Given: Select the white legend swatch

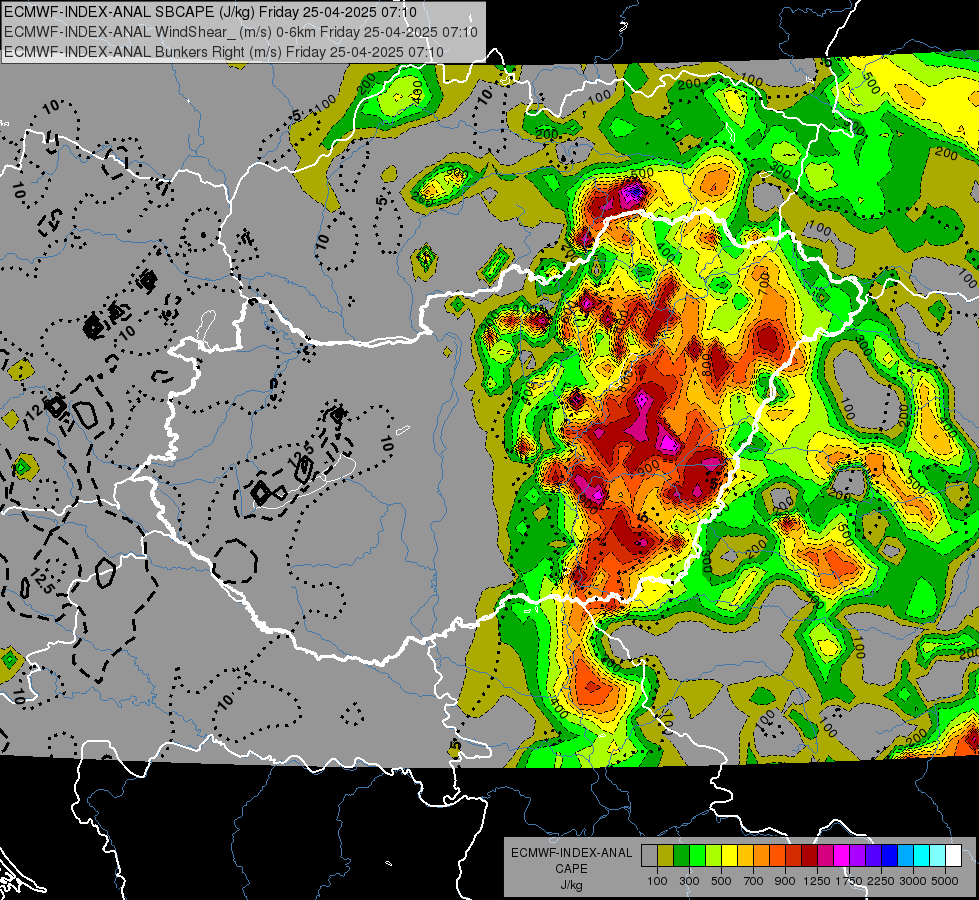Looking at the screenshot, I should click(954, 855).
